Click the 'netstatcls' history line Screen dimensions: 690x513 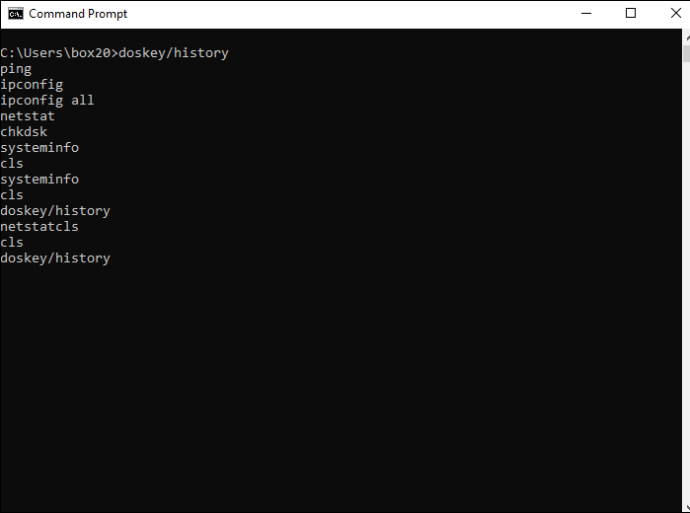(39, 227)
